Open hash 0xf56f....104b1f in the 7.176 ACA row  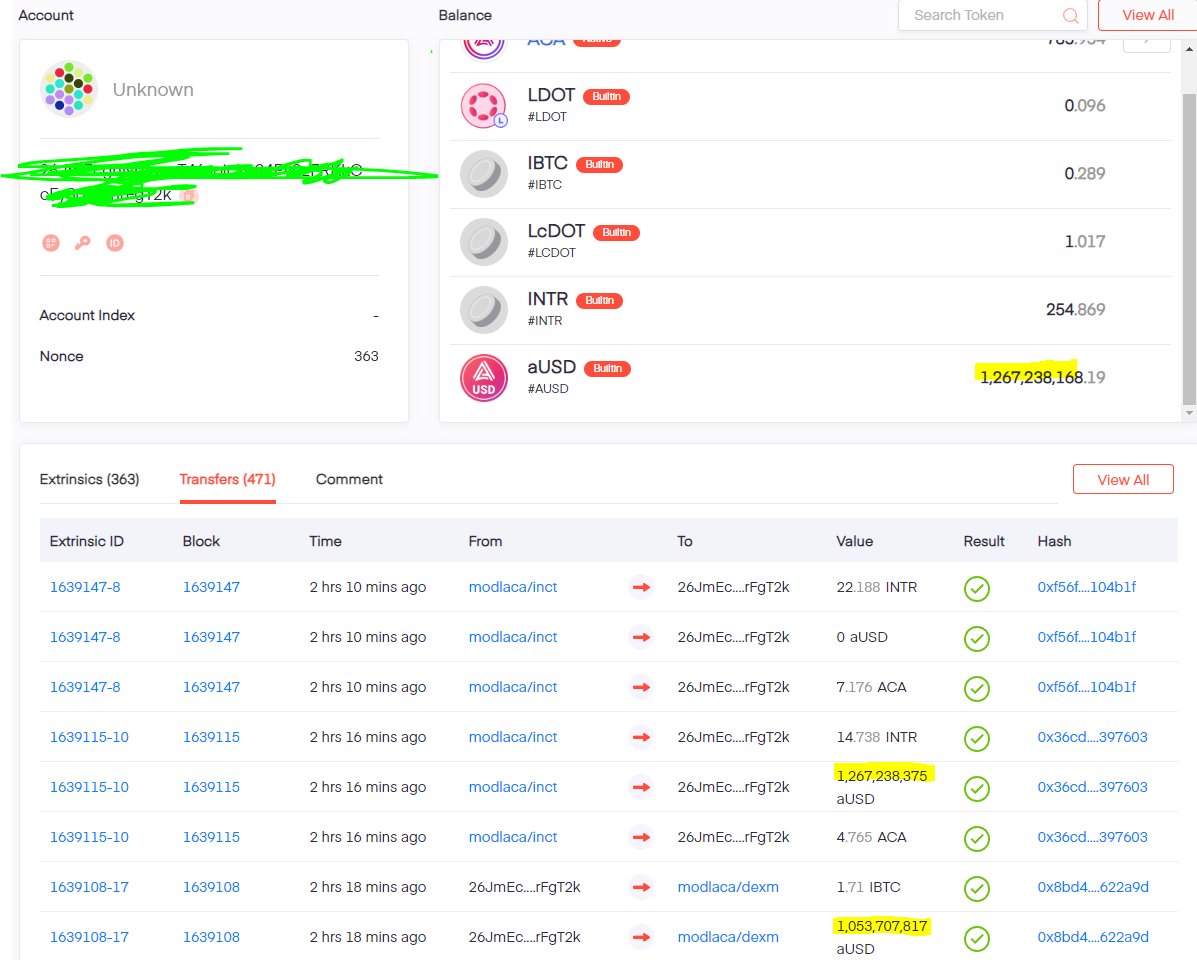pyautogui.click(x=1086, y=687)
